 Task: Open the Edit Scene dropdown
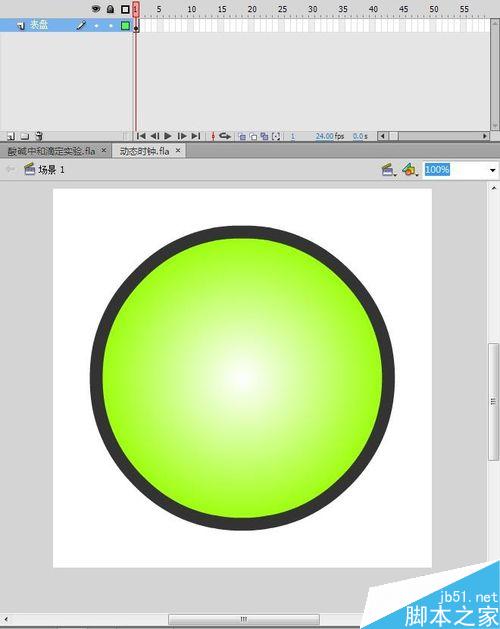click(x=389, y=170)
